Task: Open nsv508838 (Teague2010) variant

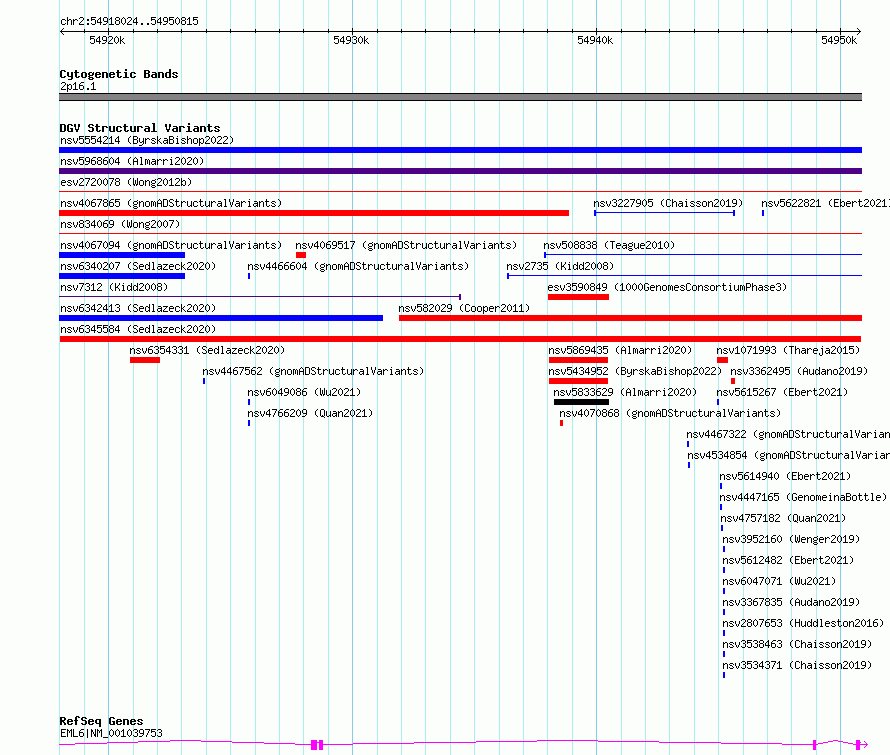Action: (609, 245)
